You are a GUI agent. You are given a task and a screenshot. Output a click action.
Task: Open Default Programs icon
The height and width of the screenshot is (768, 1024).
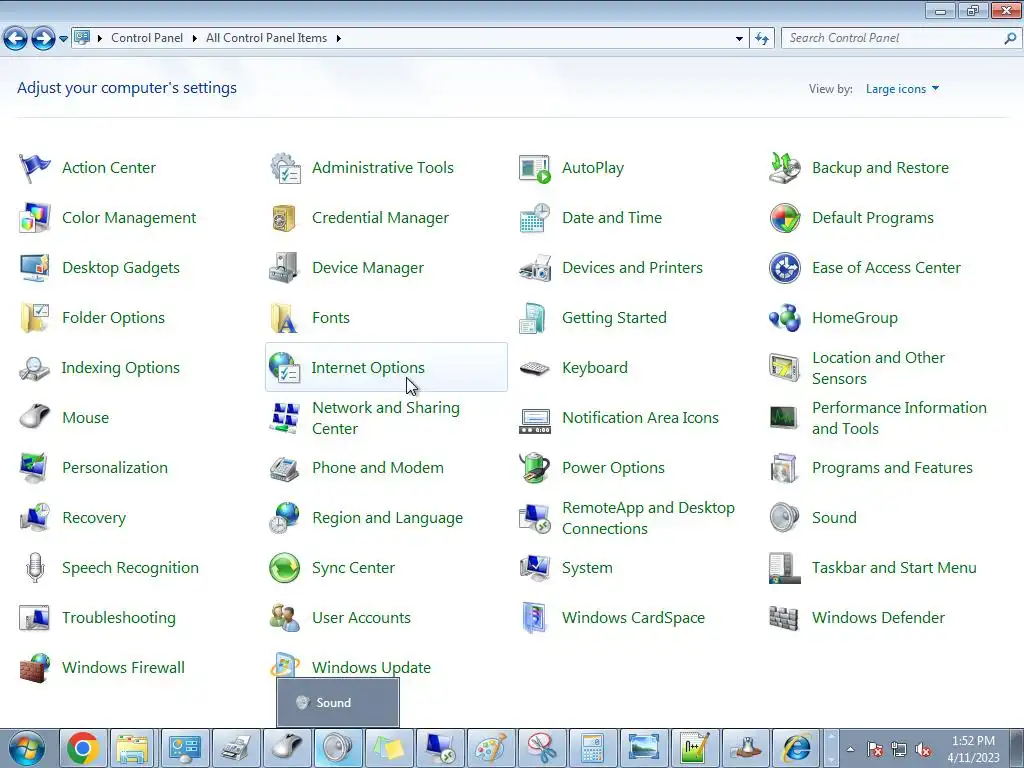point(784,218)
